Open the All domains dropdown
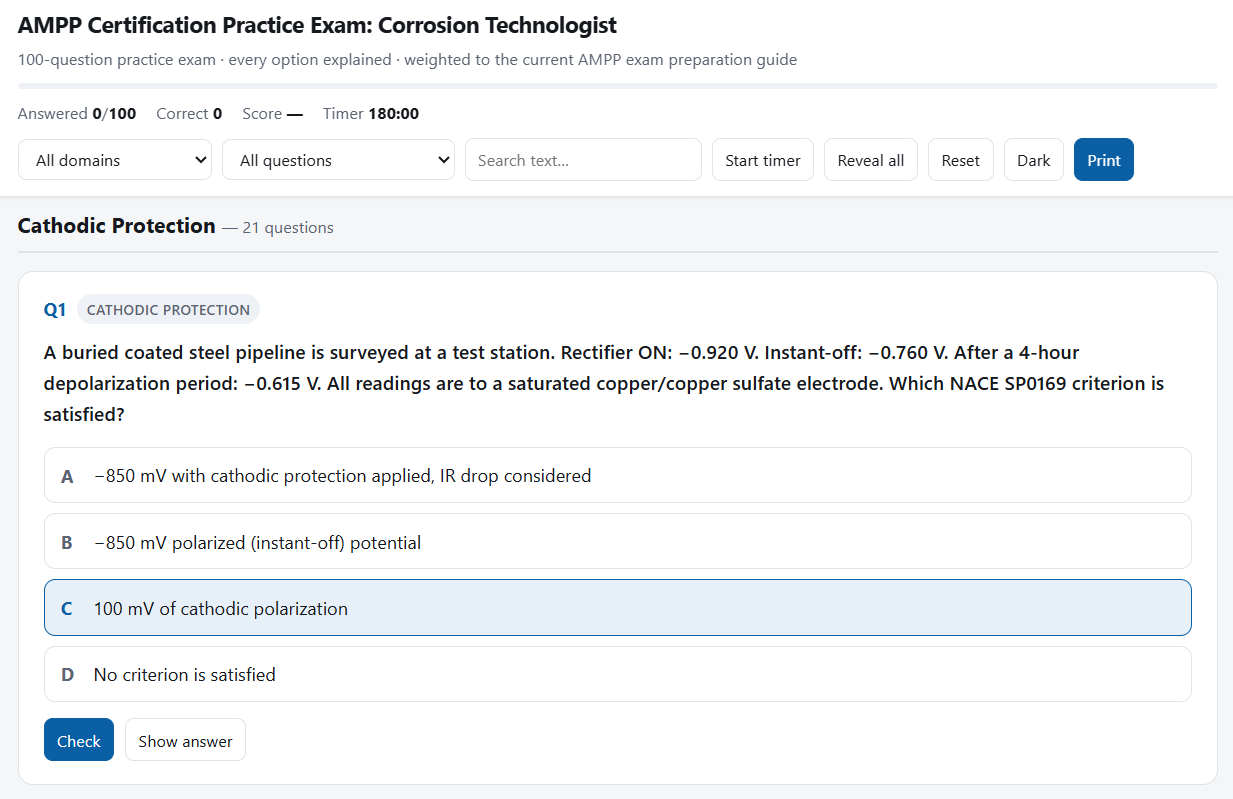 [x=115, y=160]
